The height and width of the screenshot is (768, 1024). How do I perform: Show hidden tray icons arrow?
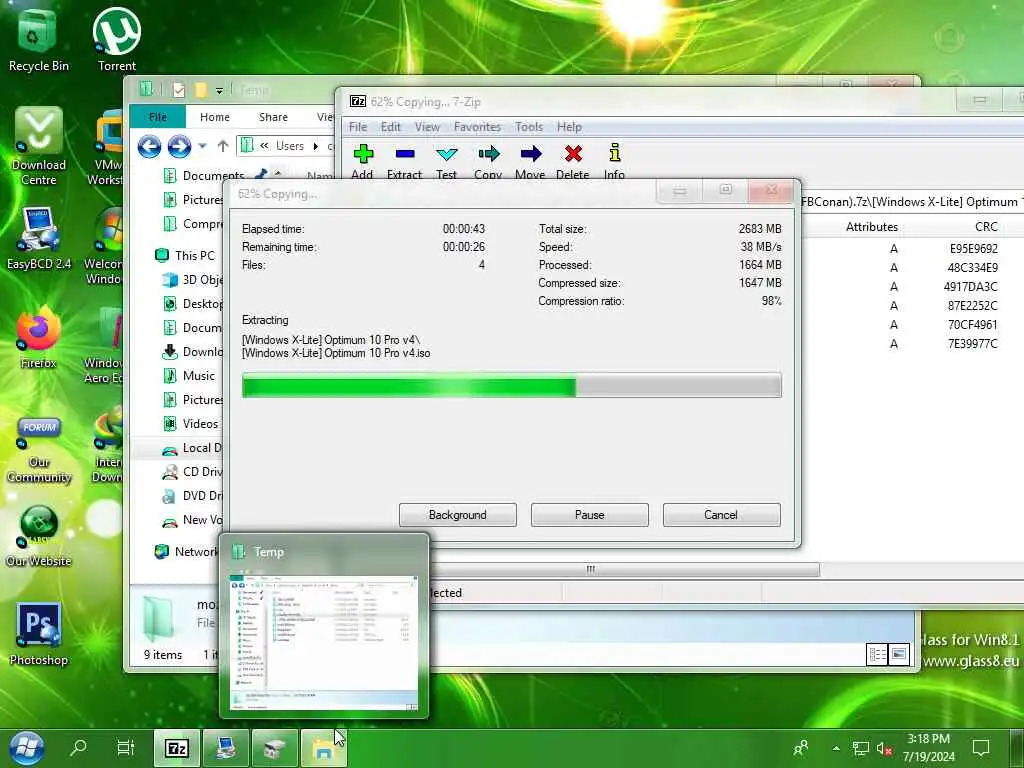click(836, 748)
